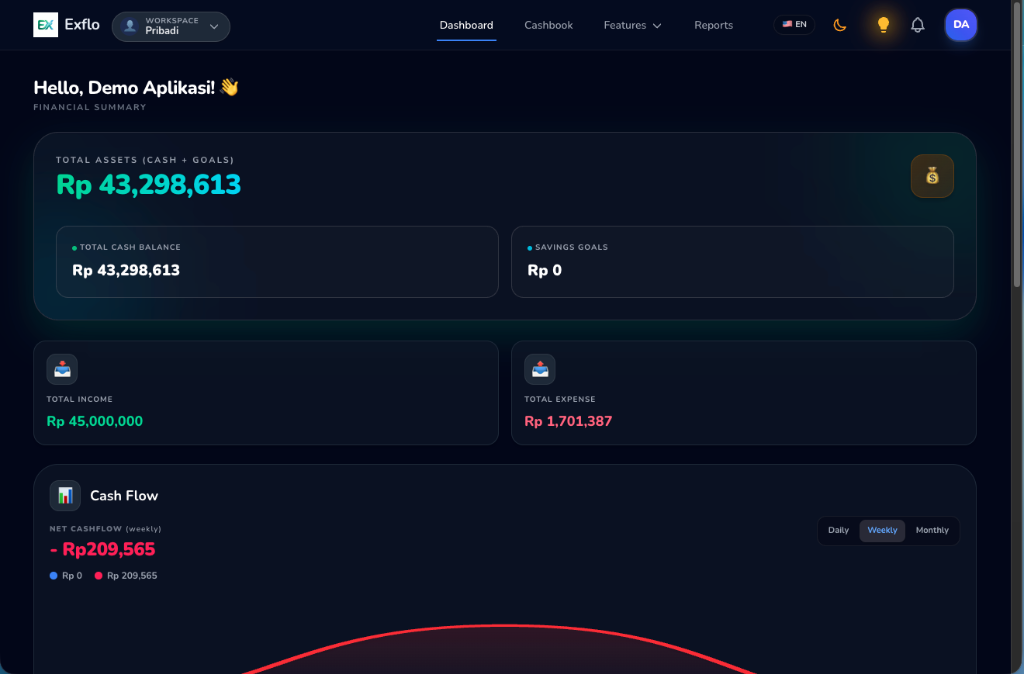
Task: Open the EN language selector
Action: coord(794,25)
